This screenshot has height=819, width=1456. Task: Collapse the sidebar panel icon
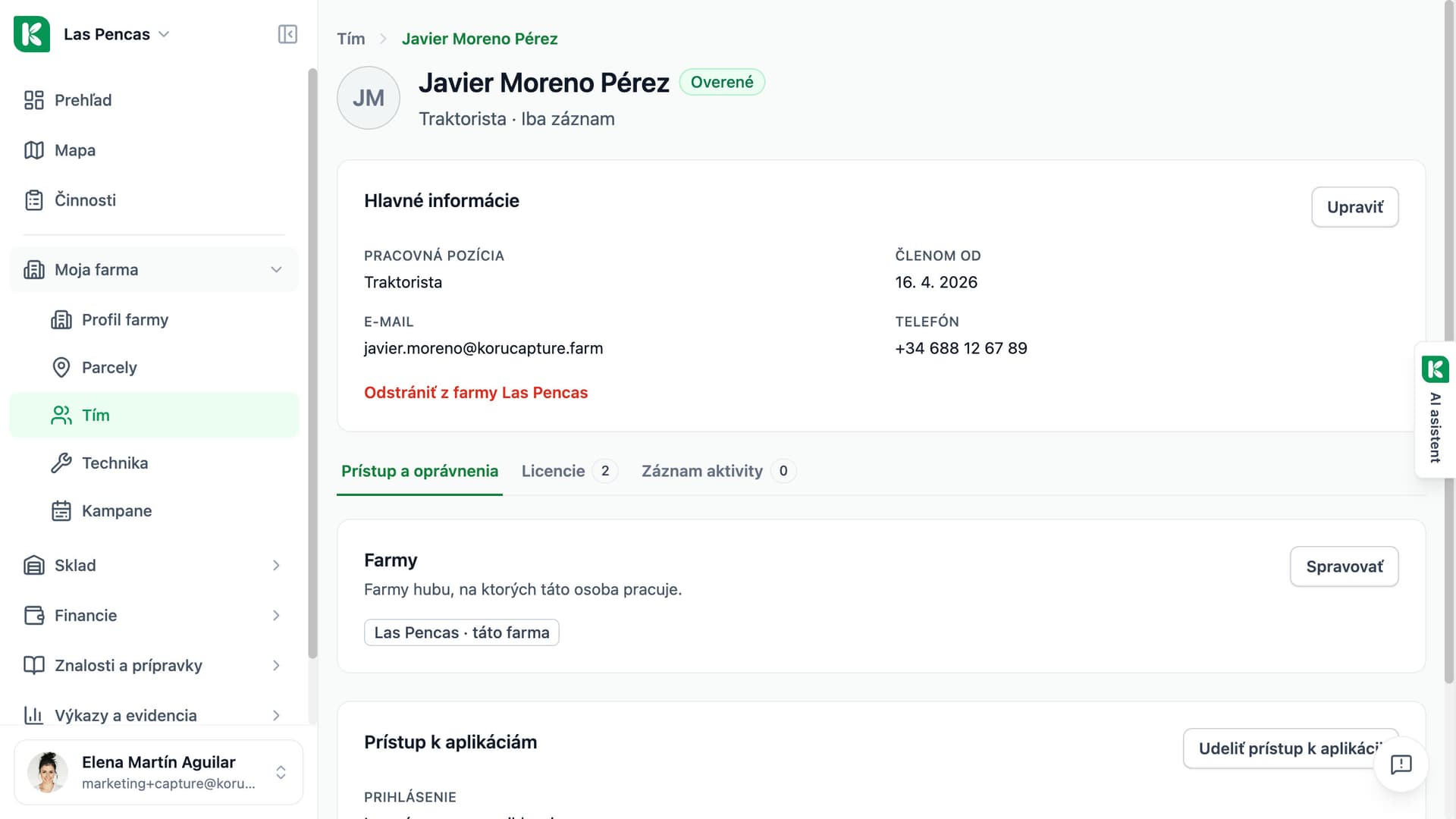(287, 34)
